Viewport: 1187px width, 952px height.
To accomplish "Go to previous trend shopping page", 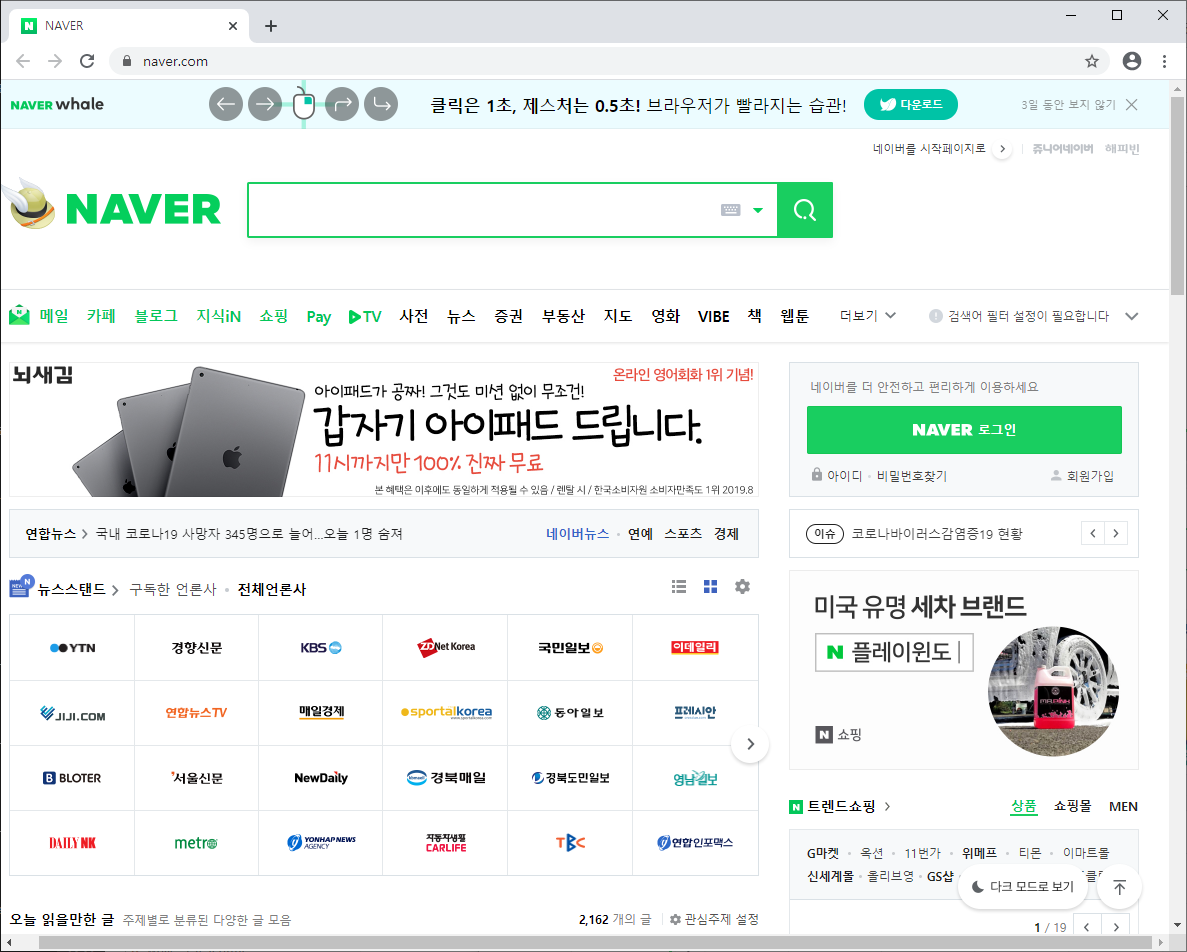I will (x=1087, y=927).
